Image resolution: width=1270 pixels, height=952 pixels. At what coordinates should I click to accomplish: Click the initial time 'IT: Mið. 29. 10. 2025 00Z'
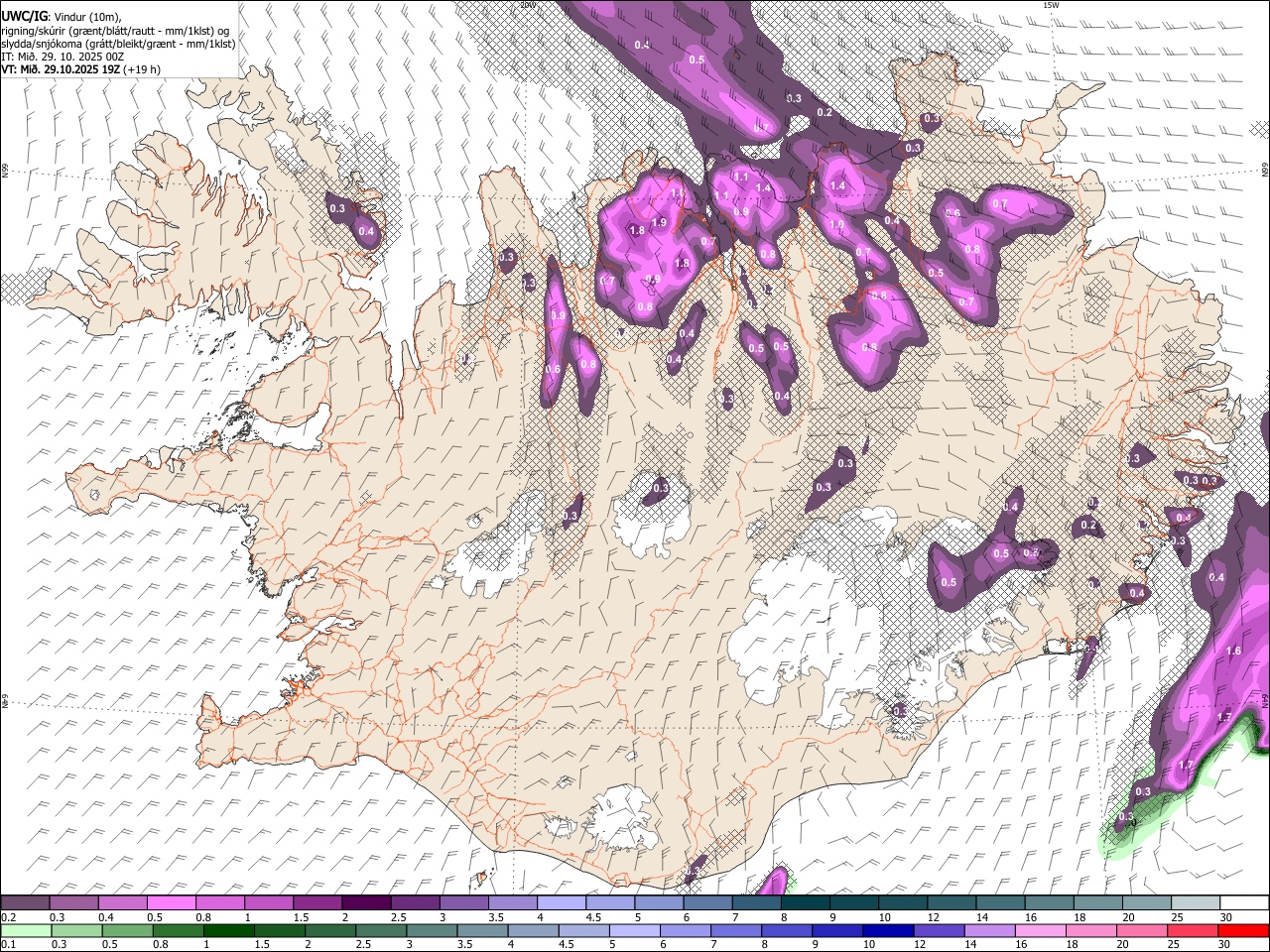[63, 57]
